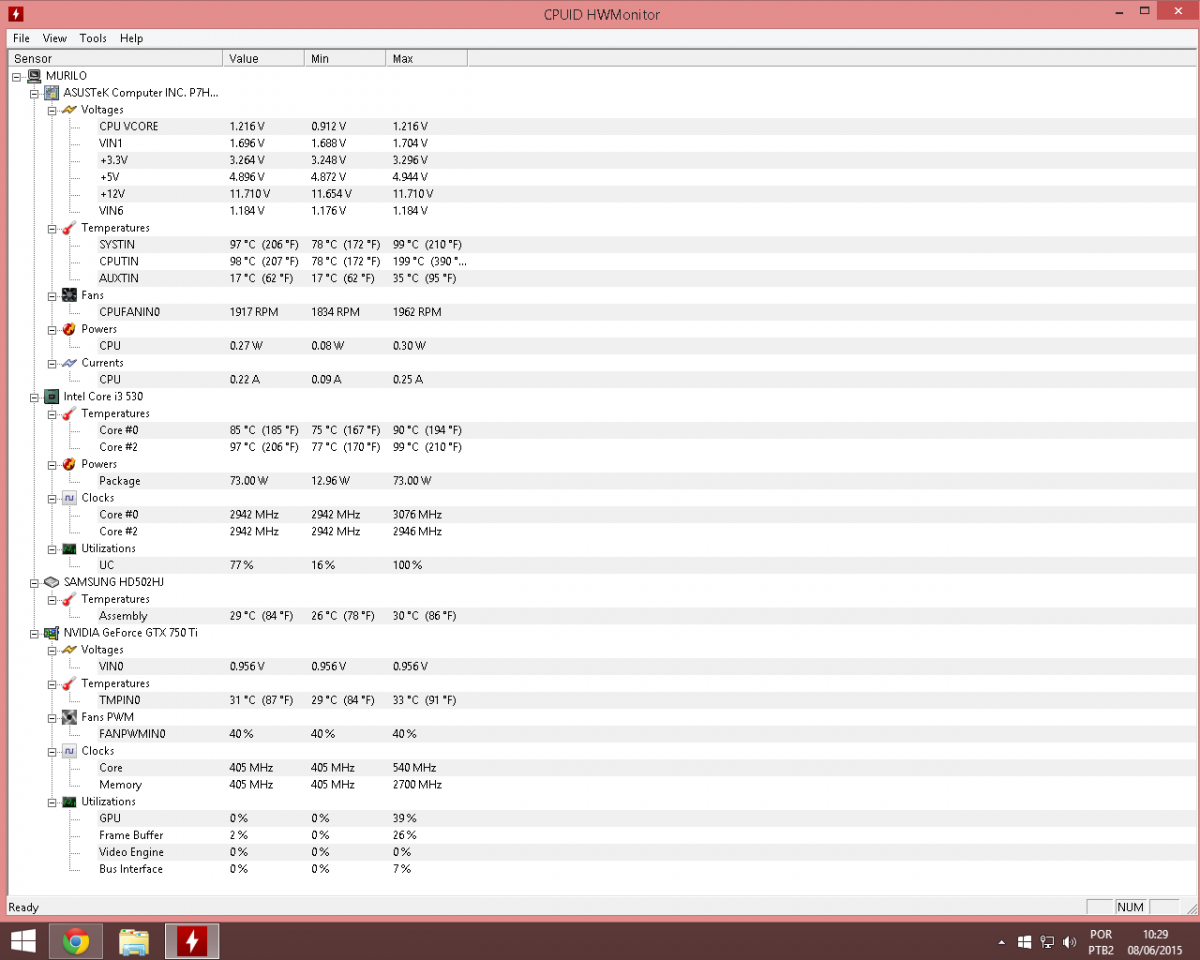This screenshot has width=1200, height=960.
Task: Click the Currents wave icon
Action: [69, 363]
